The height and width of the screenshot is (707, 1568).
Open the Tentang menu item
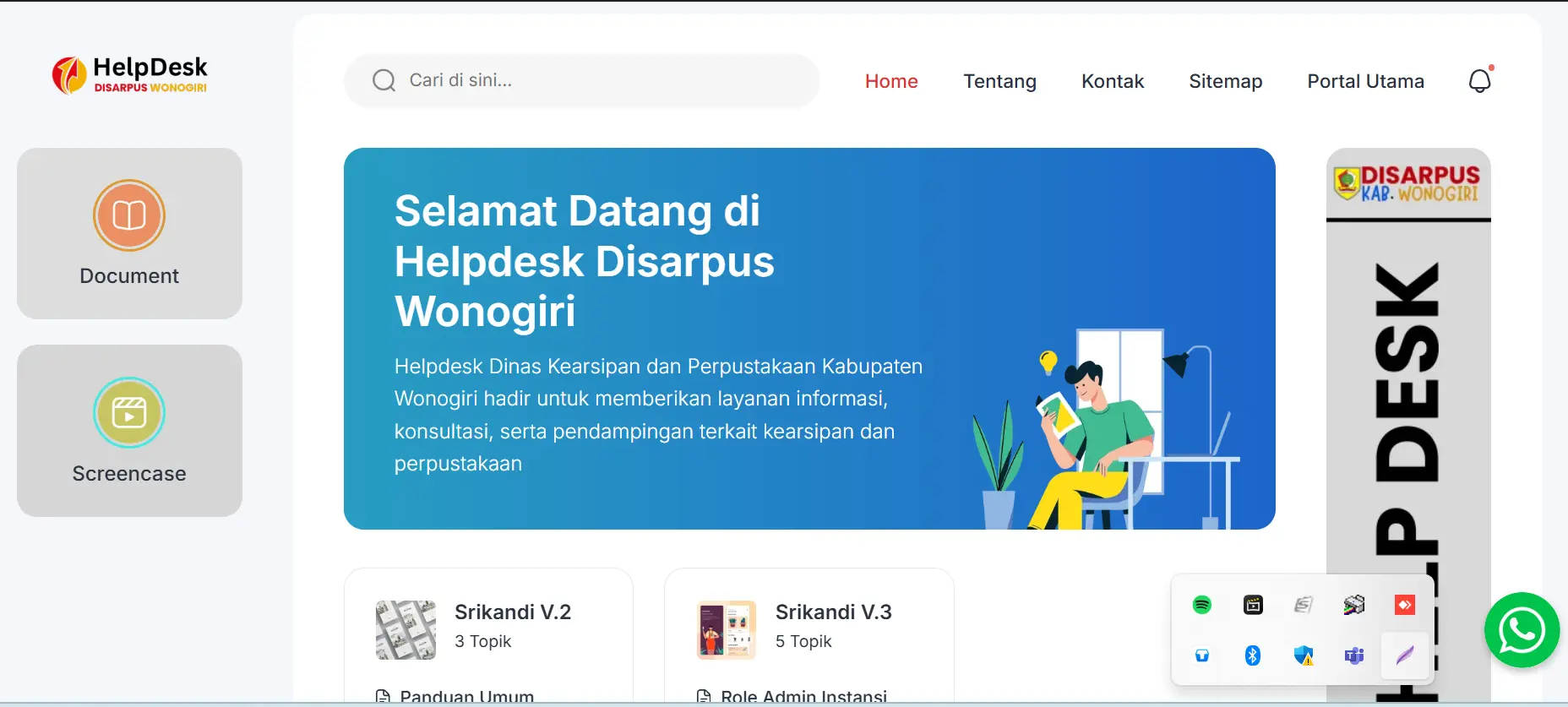[x=999, y=81]
